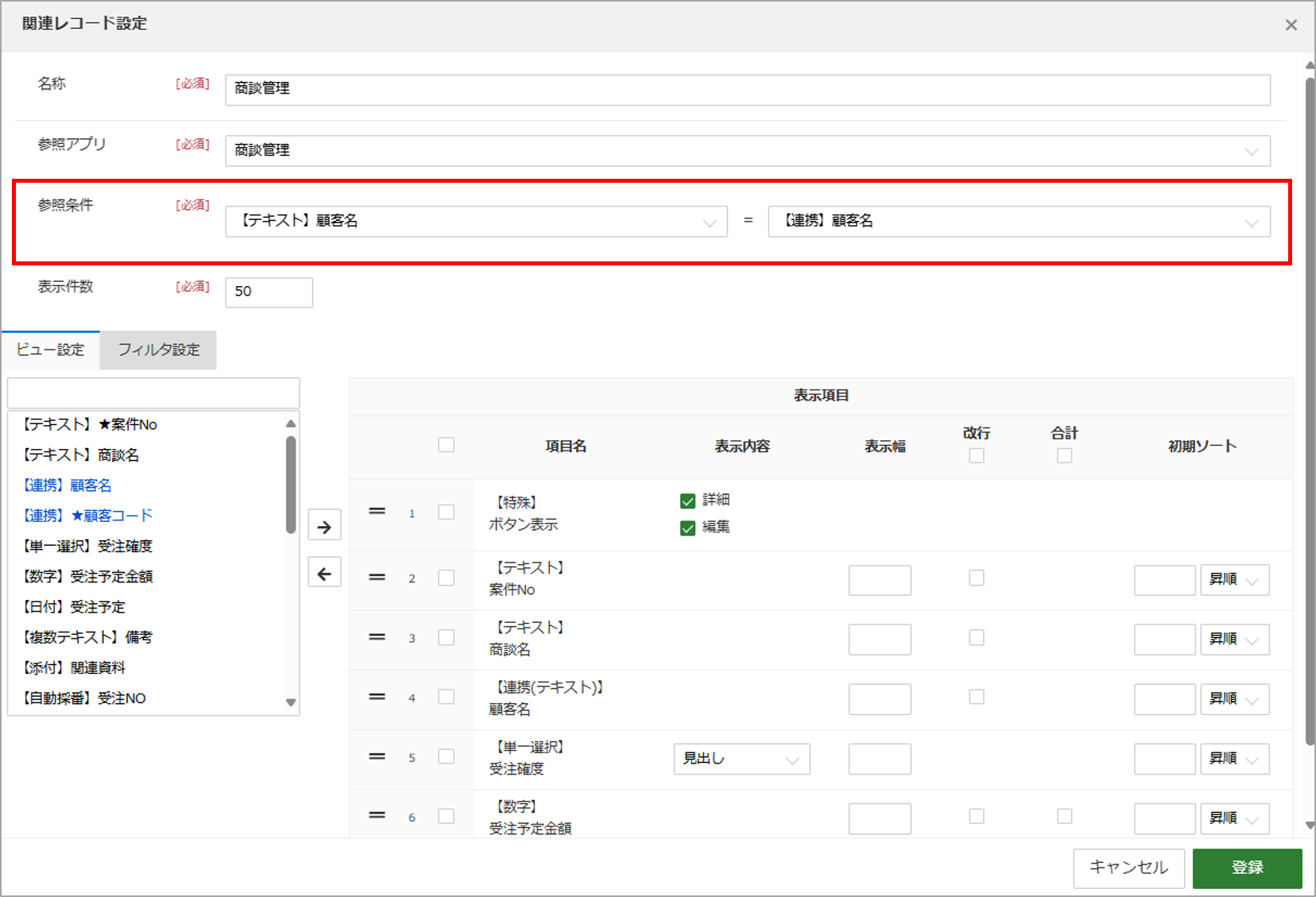
Task: Open the 昇順 sort dropdown for 案件No
Action: click(x=1234, y=580)
